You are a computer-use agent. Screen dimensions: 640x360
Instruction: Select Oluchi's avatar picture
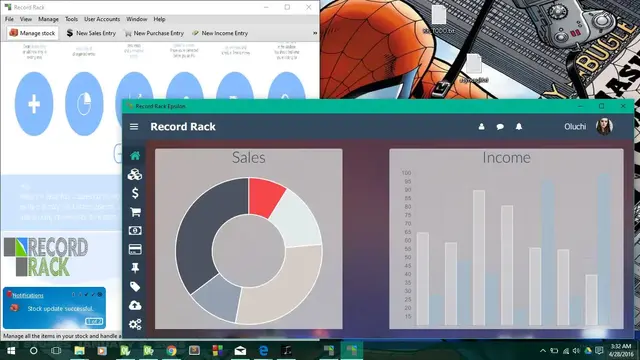click(604, 127)
